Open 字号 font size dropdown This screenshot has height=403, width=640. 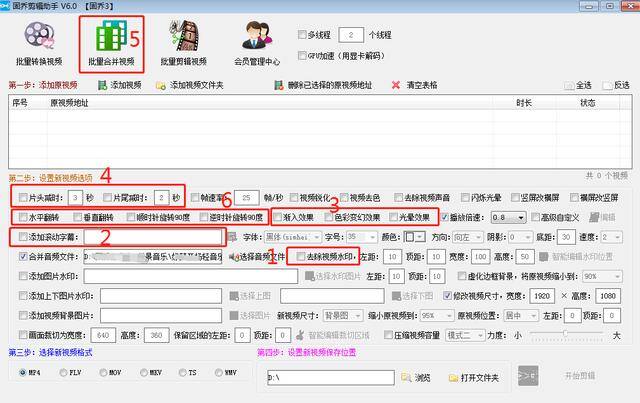point(362,237)
